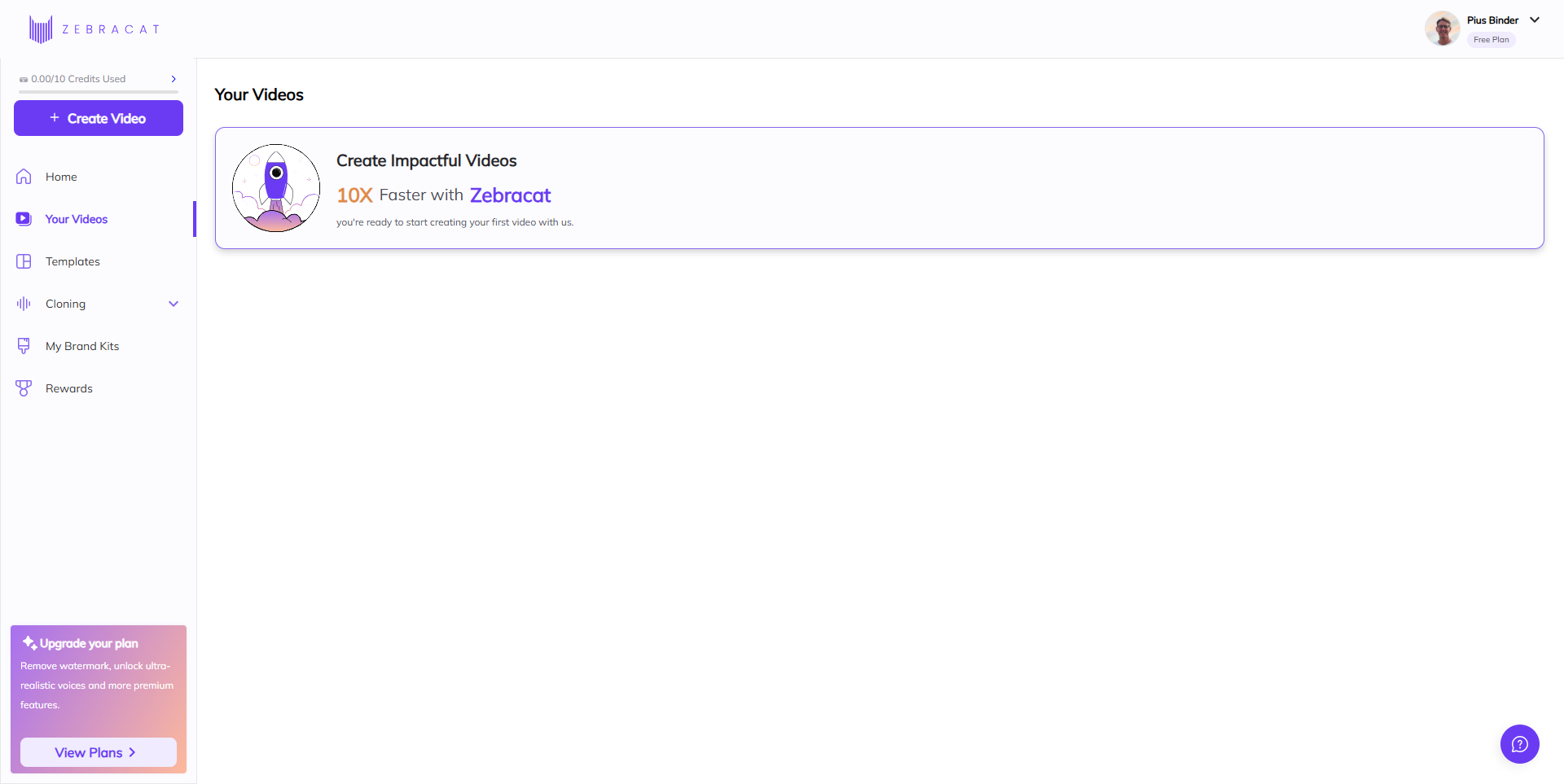Click the Zebracat logo
The height and width of the screenshot is (784, 1564).
click(x=94, y=29)
